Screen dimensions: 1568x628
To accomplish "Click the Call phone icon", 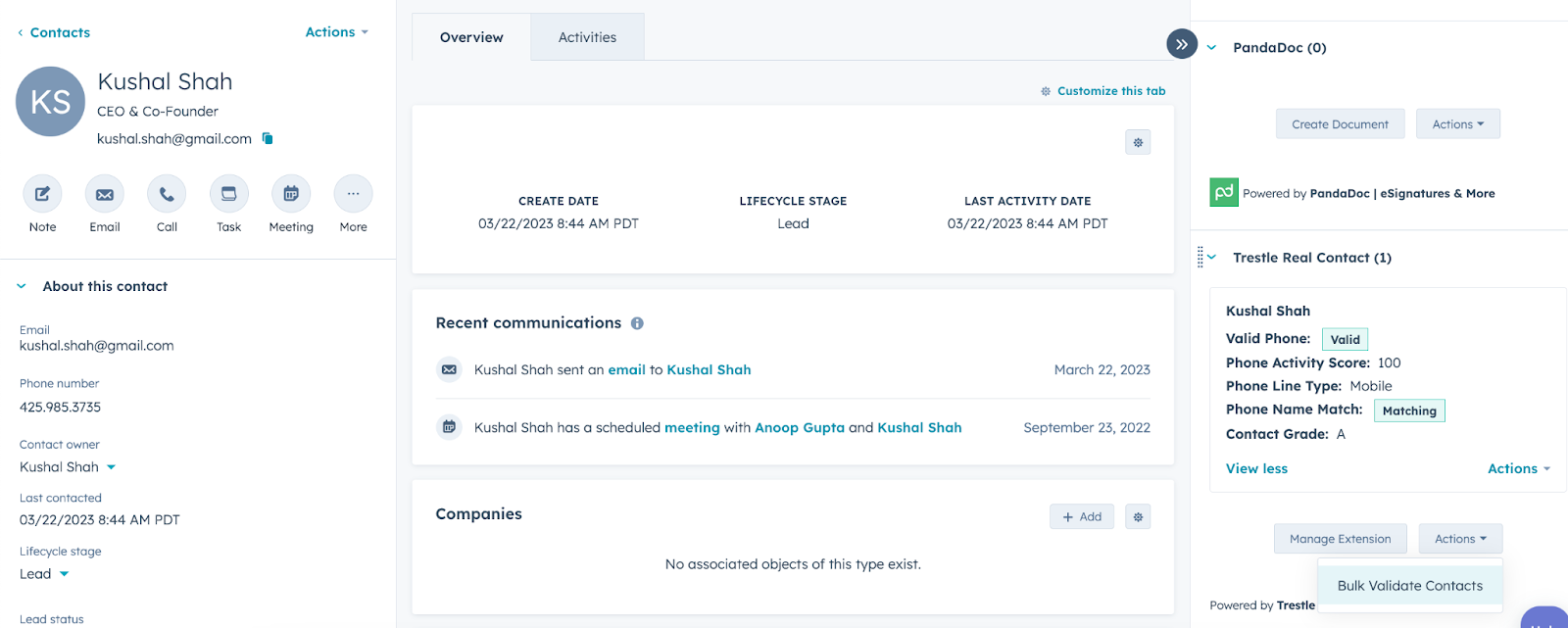I will 167,194.
